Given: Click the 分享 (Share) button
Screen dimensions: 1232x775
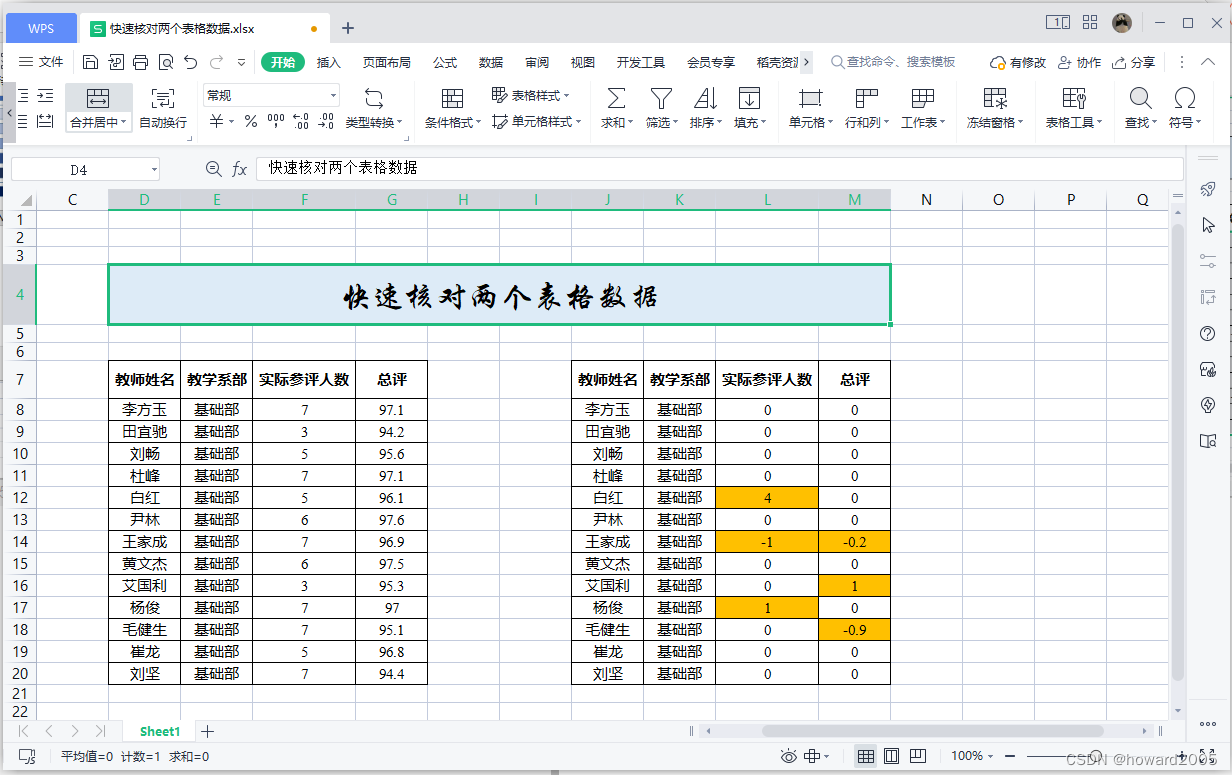Looking at the screenshot, I should (x=1133, y=62).
